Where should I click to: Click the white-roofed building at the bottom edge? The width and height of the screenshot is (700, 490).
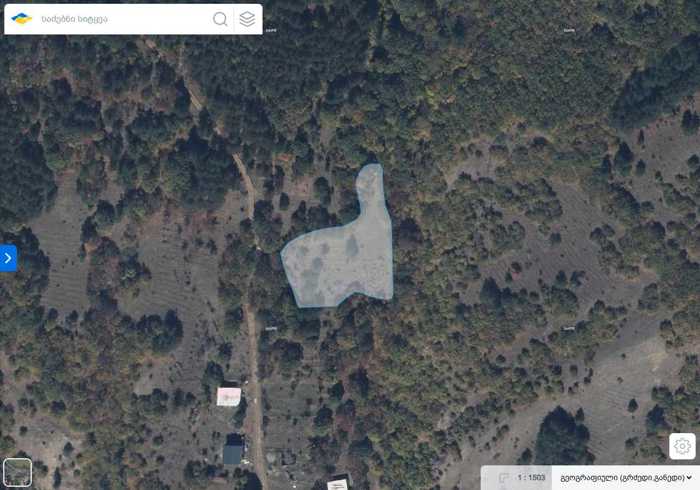338,484
